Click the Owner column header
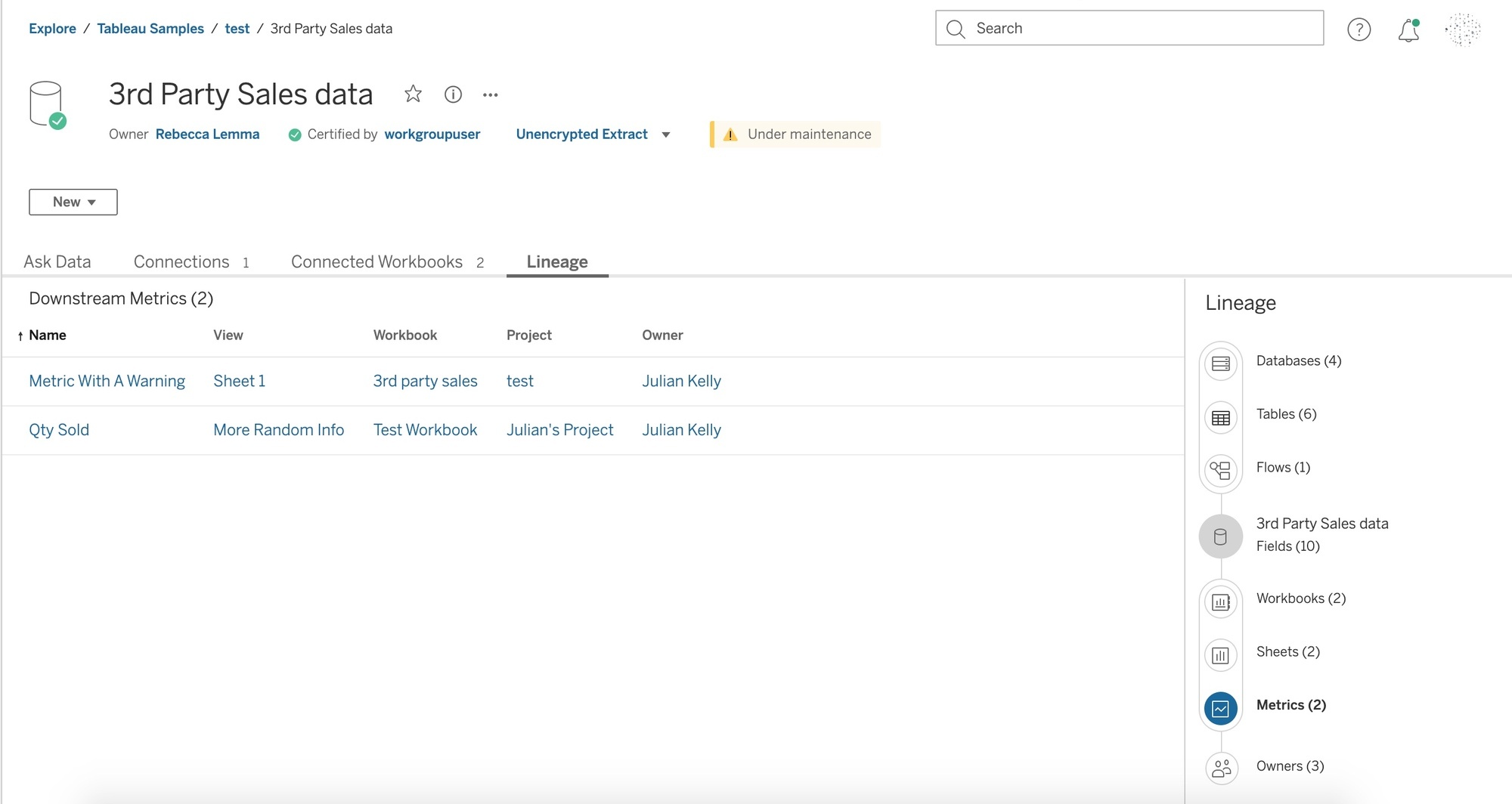The image size is (1512, 804). [662, 336]
